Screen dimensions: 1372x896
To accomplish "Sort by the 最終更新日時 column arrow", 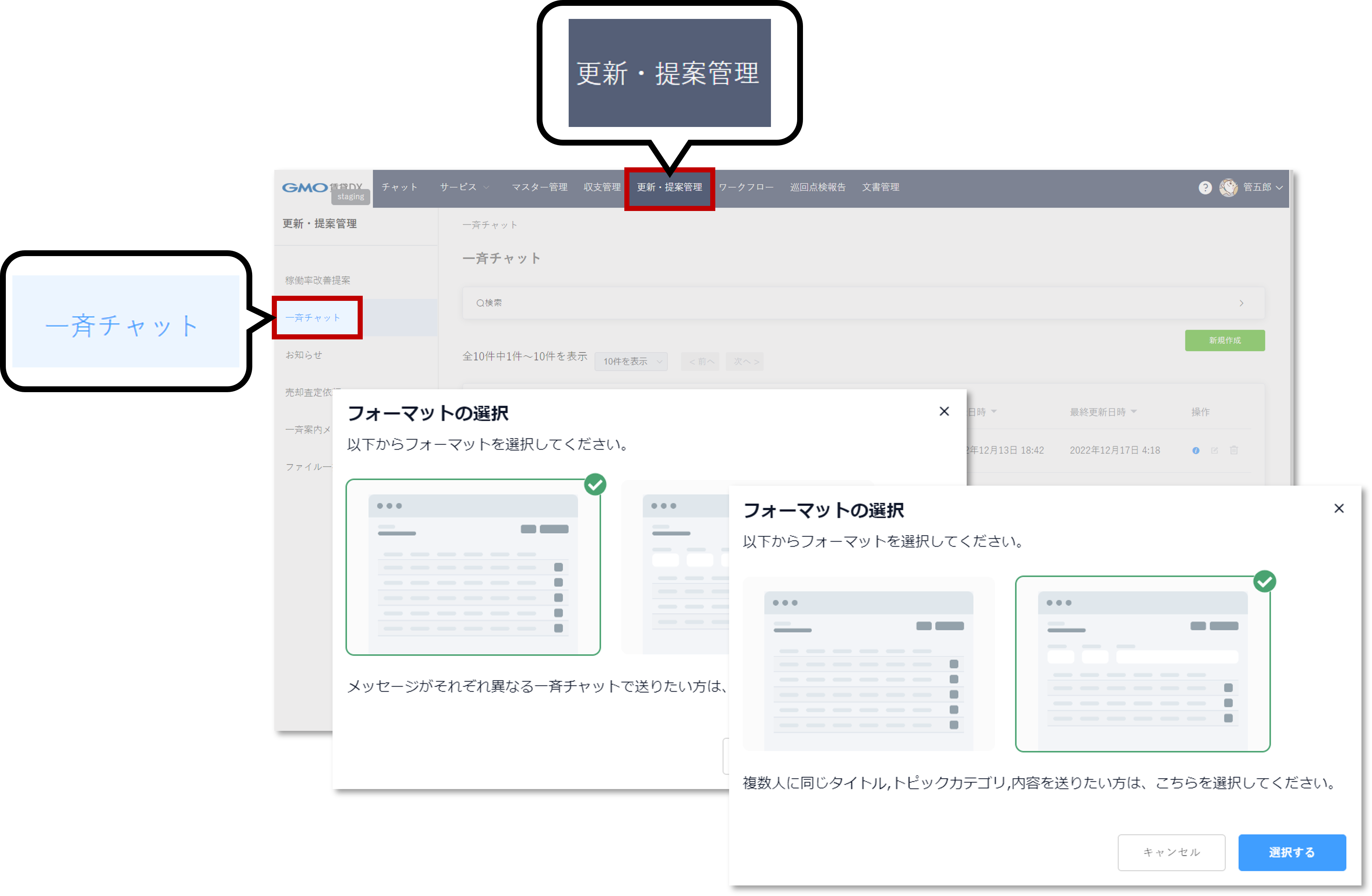I will tap(1134, 411).
